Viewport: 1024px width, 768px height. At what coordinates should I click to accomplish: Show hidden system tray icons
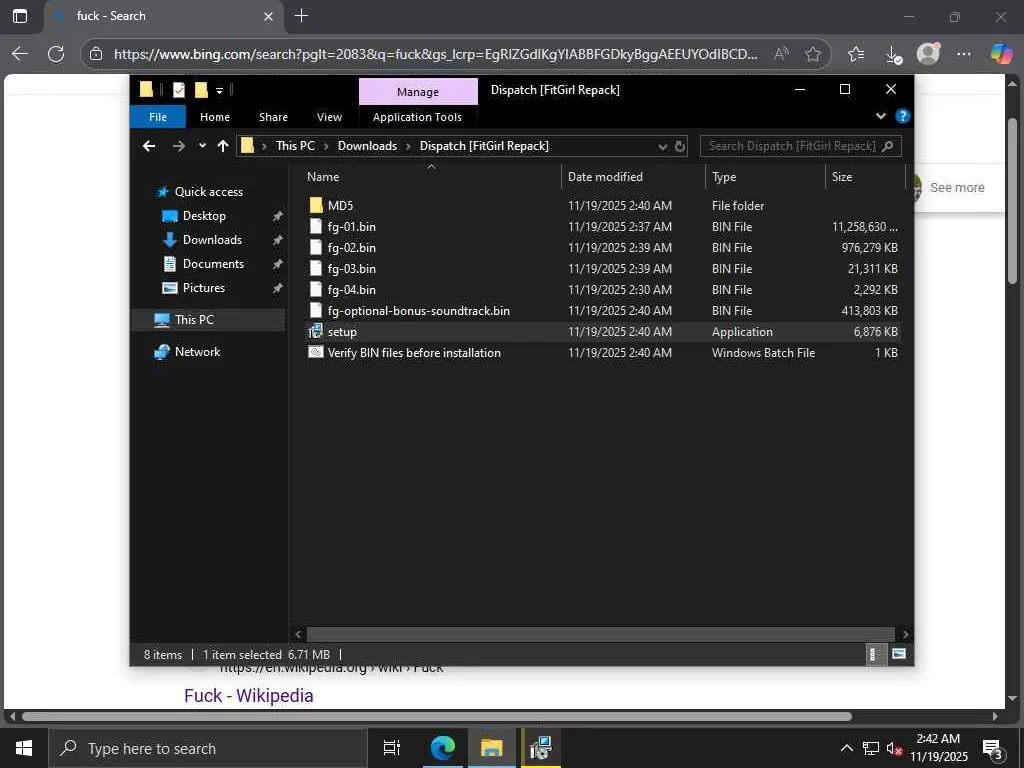pos(846,748)
